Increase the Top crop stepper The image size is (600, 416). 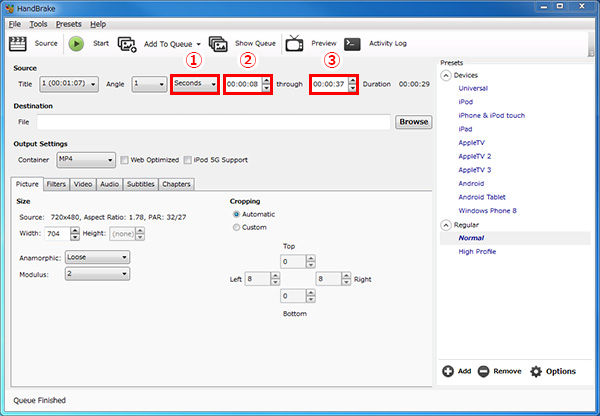311,258
